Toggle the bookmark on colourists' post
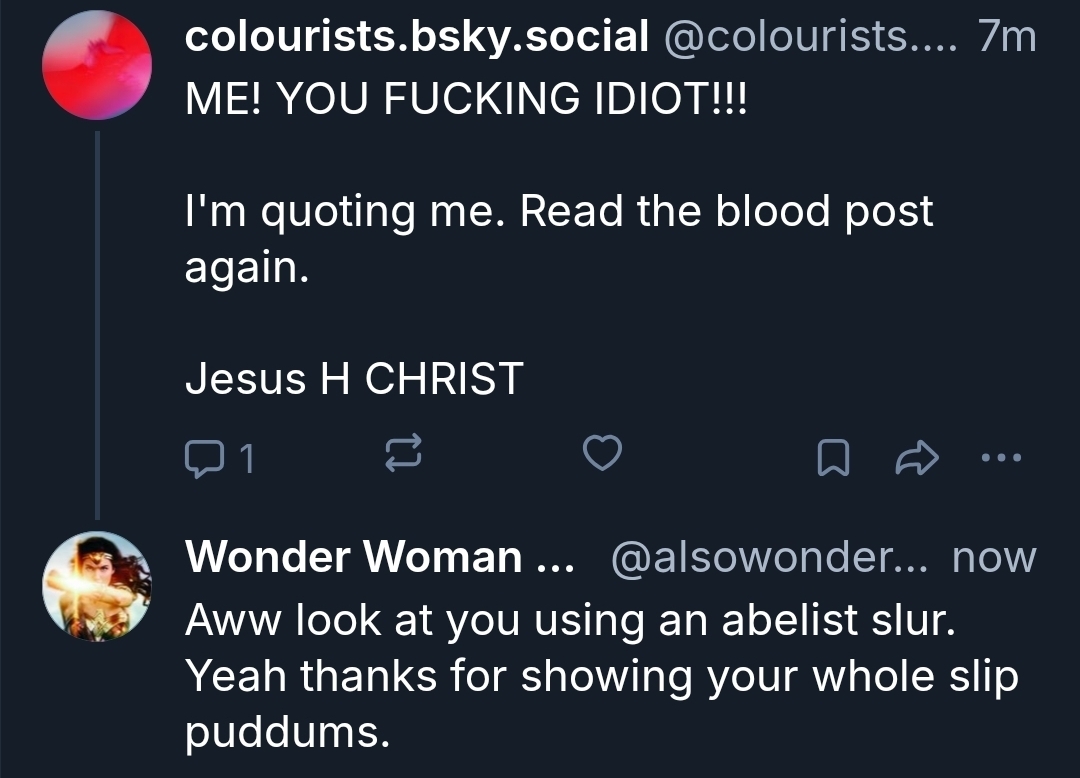1080x778 pixels. point(832,458)
